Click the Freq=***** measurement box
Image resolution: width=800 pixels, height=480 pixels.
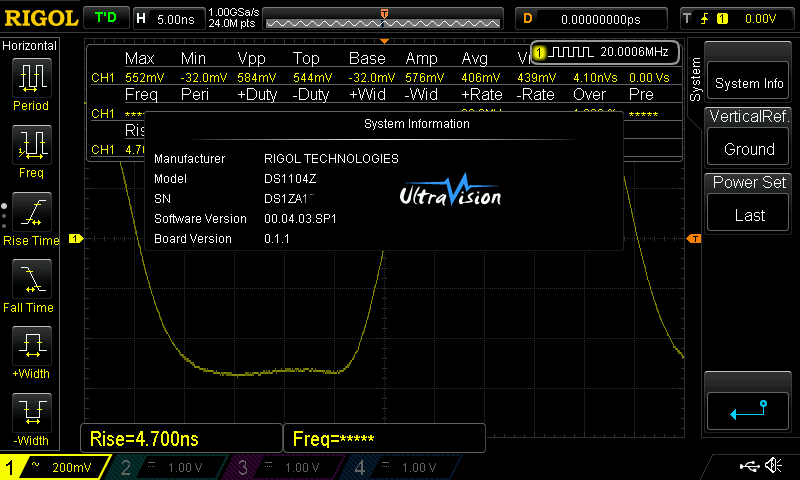pos(384,438)
